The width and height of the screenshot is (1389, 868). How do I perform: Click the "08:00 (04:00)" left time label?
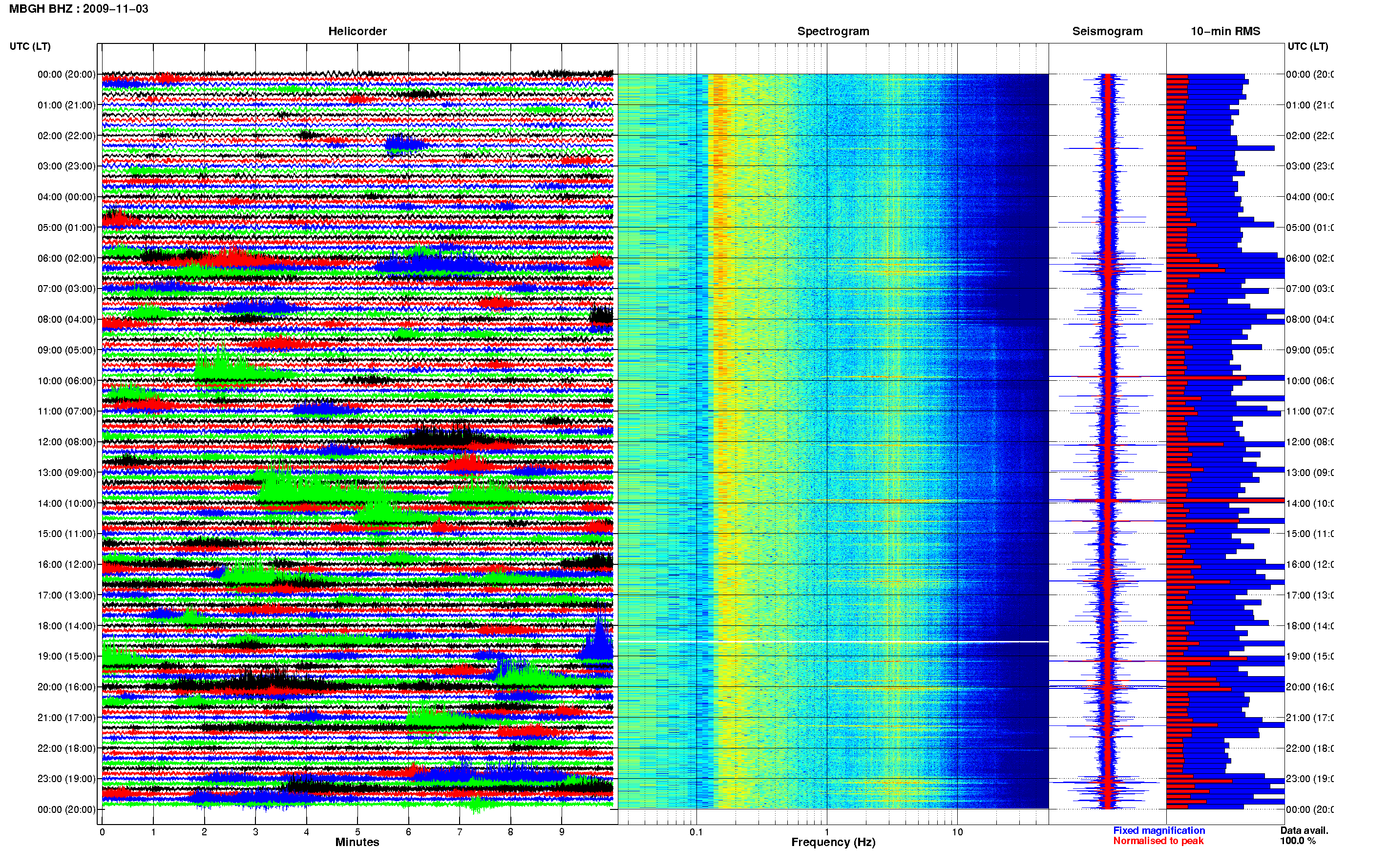[66, 319]
